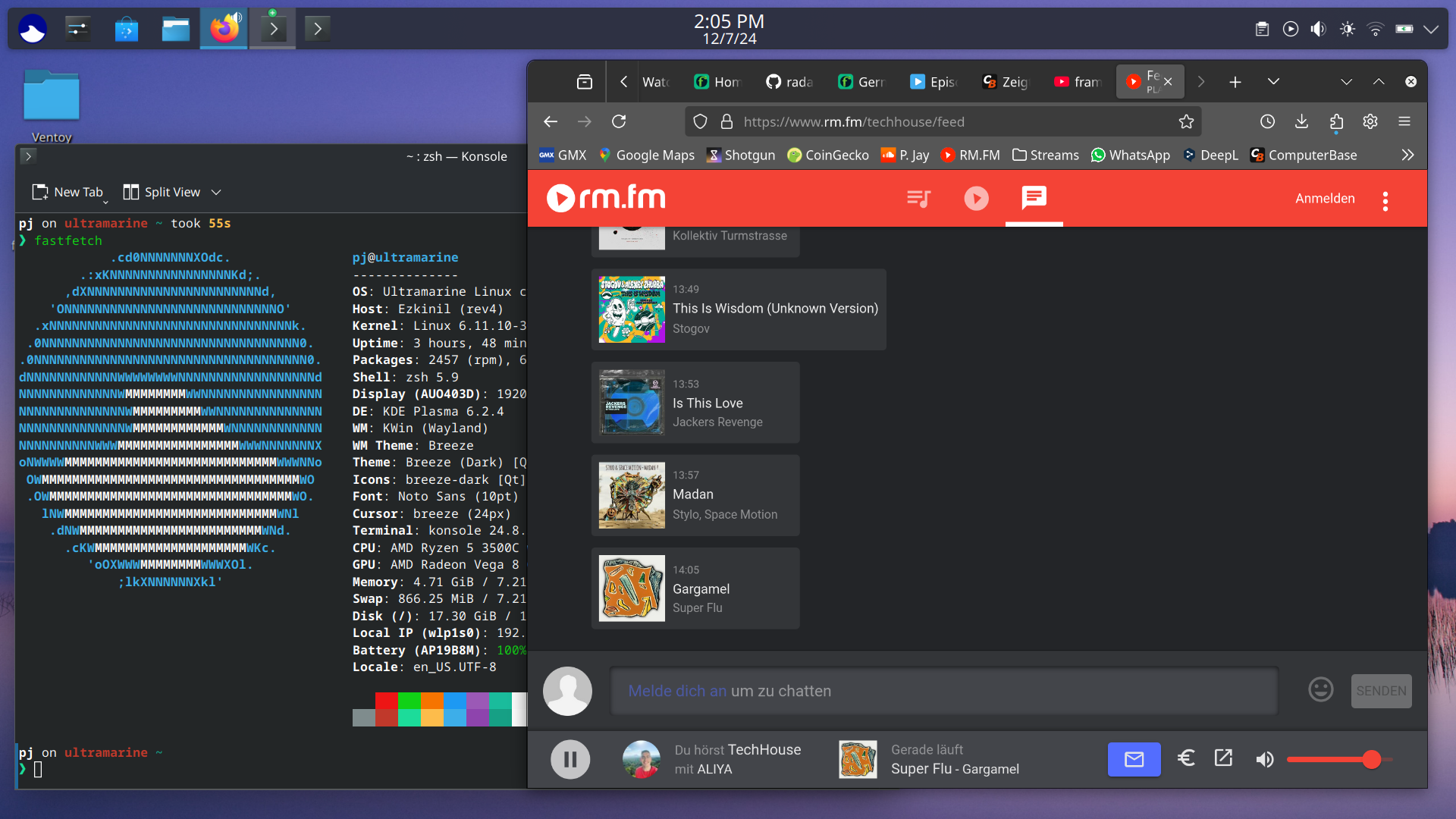Open the Streams bookmarks folder
1456x819 pixels.
(1045, 155)
